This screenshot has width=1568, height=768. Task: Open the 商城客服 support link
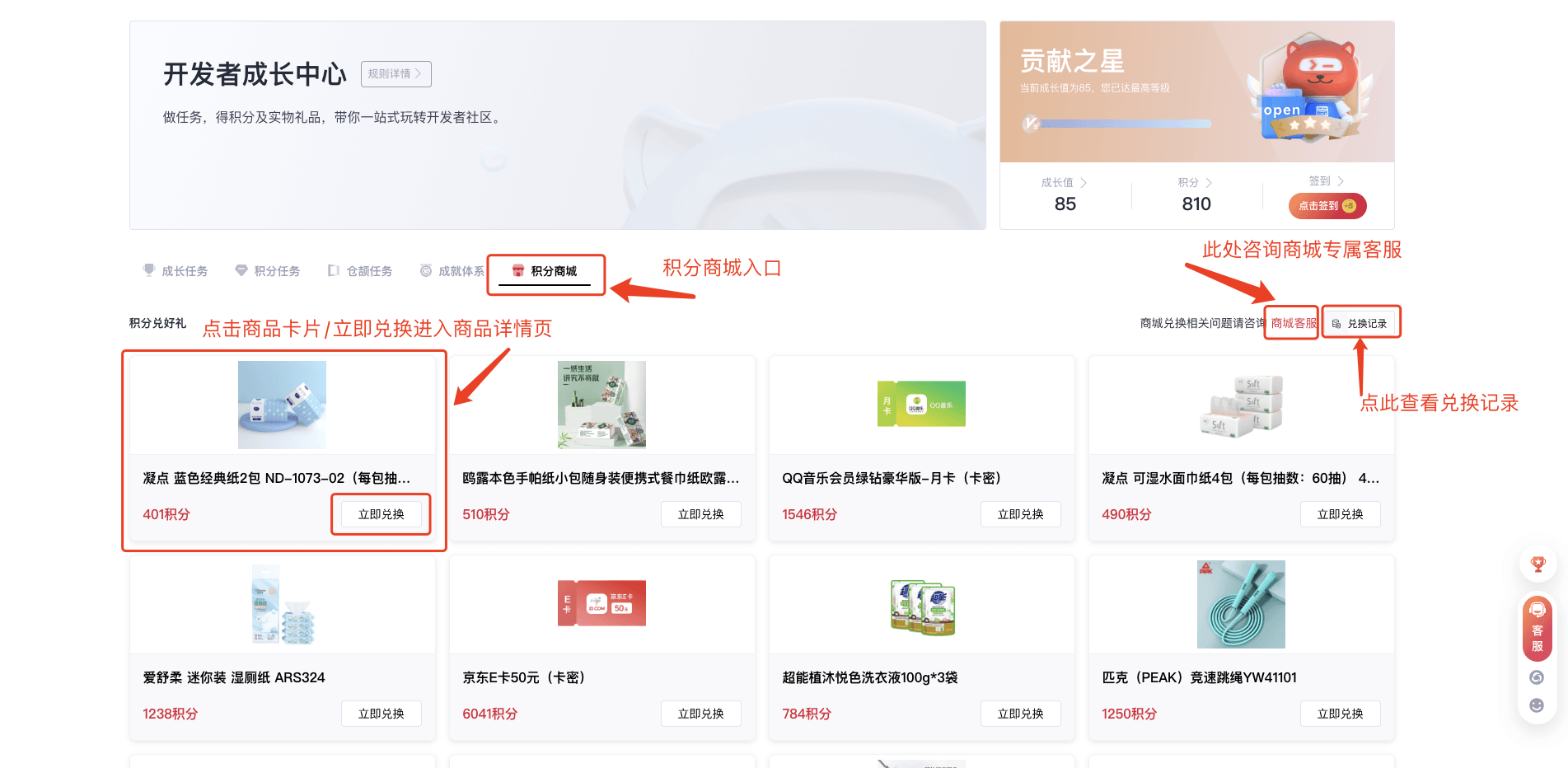(x=1293, y=323)
